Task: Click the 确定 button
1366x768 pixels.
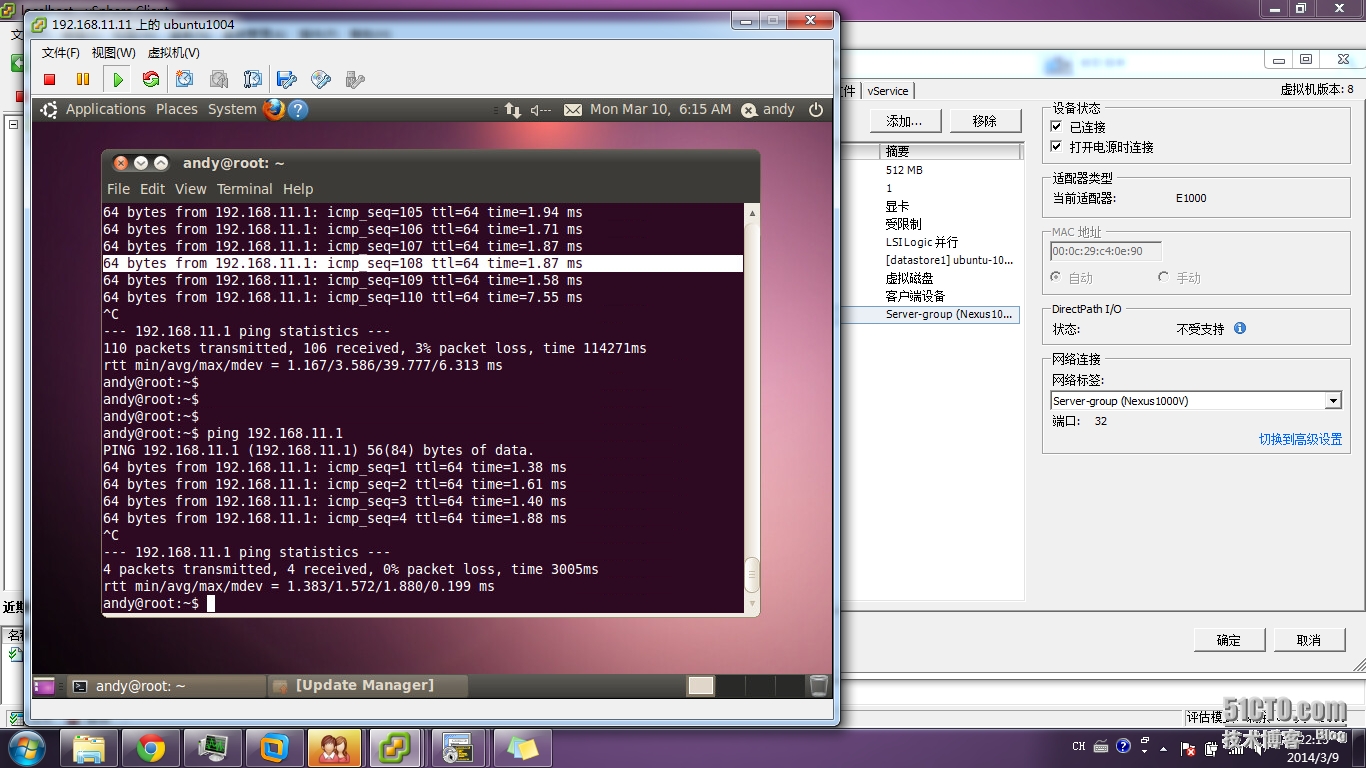Action: pos(1229,640)
